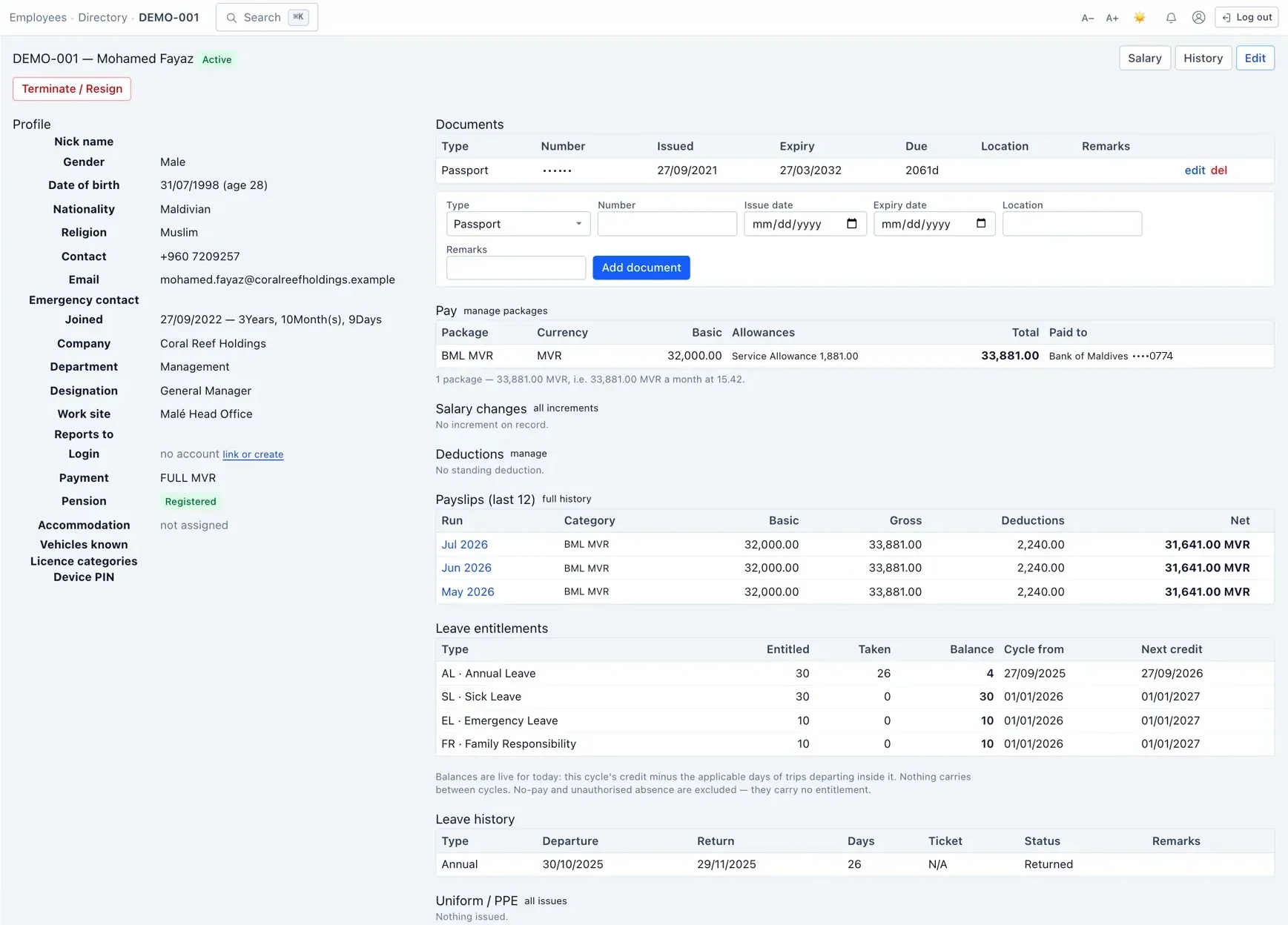This screenshot has height=925, width=1288.
Task: Click the Expiry date field
Action: pyautogui.click(x=934, y=224)
